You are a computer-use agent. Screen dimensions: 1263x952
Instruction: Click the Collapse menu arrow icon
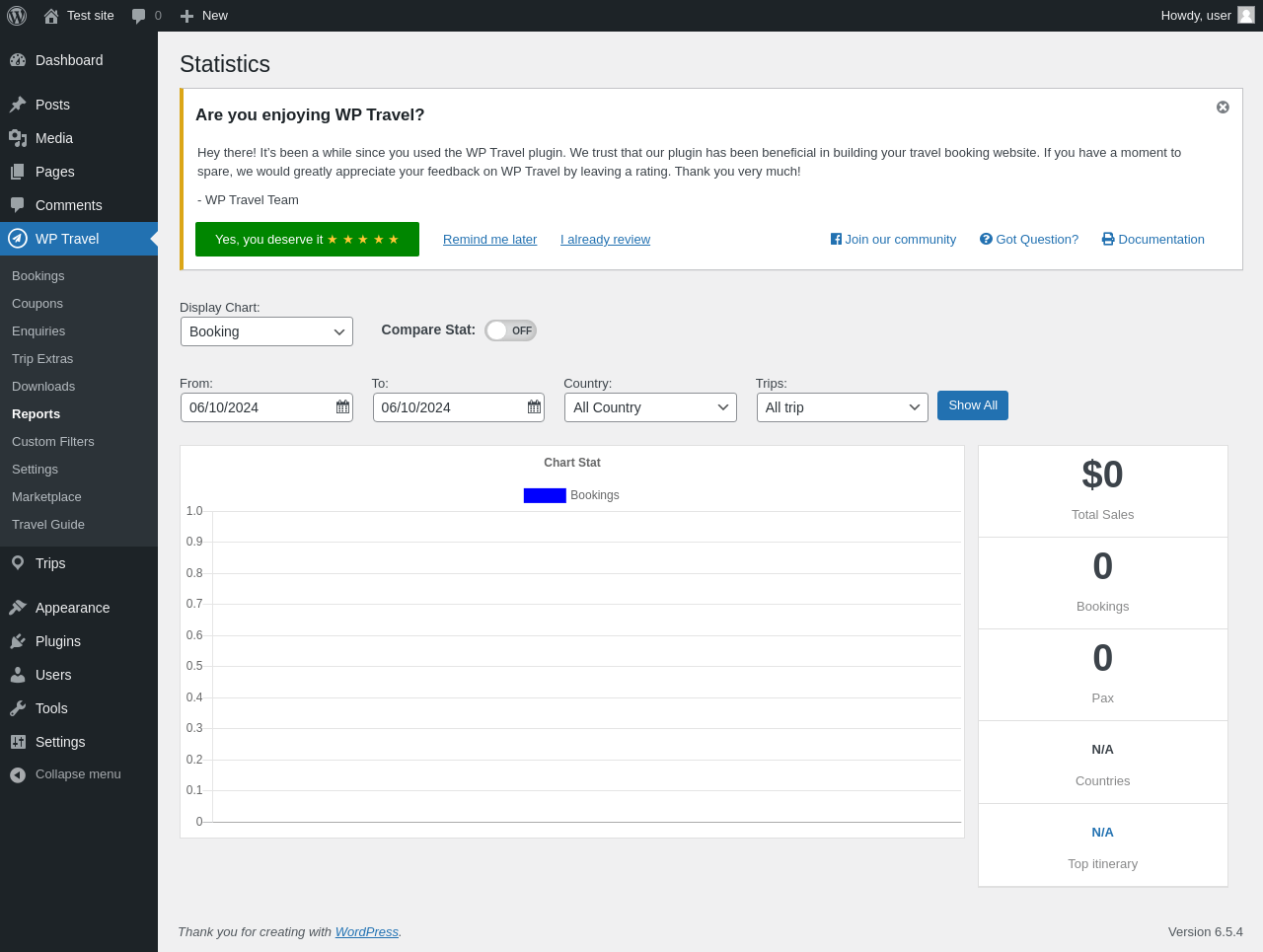click(18, 775)
